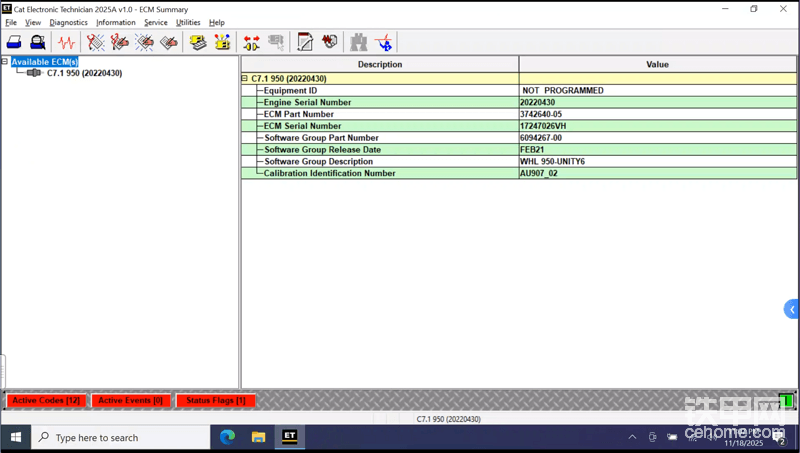Open Microsoft Edge from the taskbar
The image size is (800, 453).
click(227, 437)
